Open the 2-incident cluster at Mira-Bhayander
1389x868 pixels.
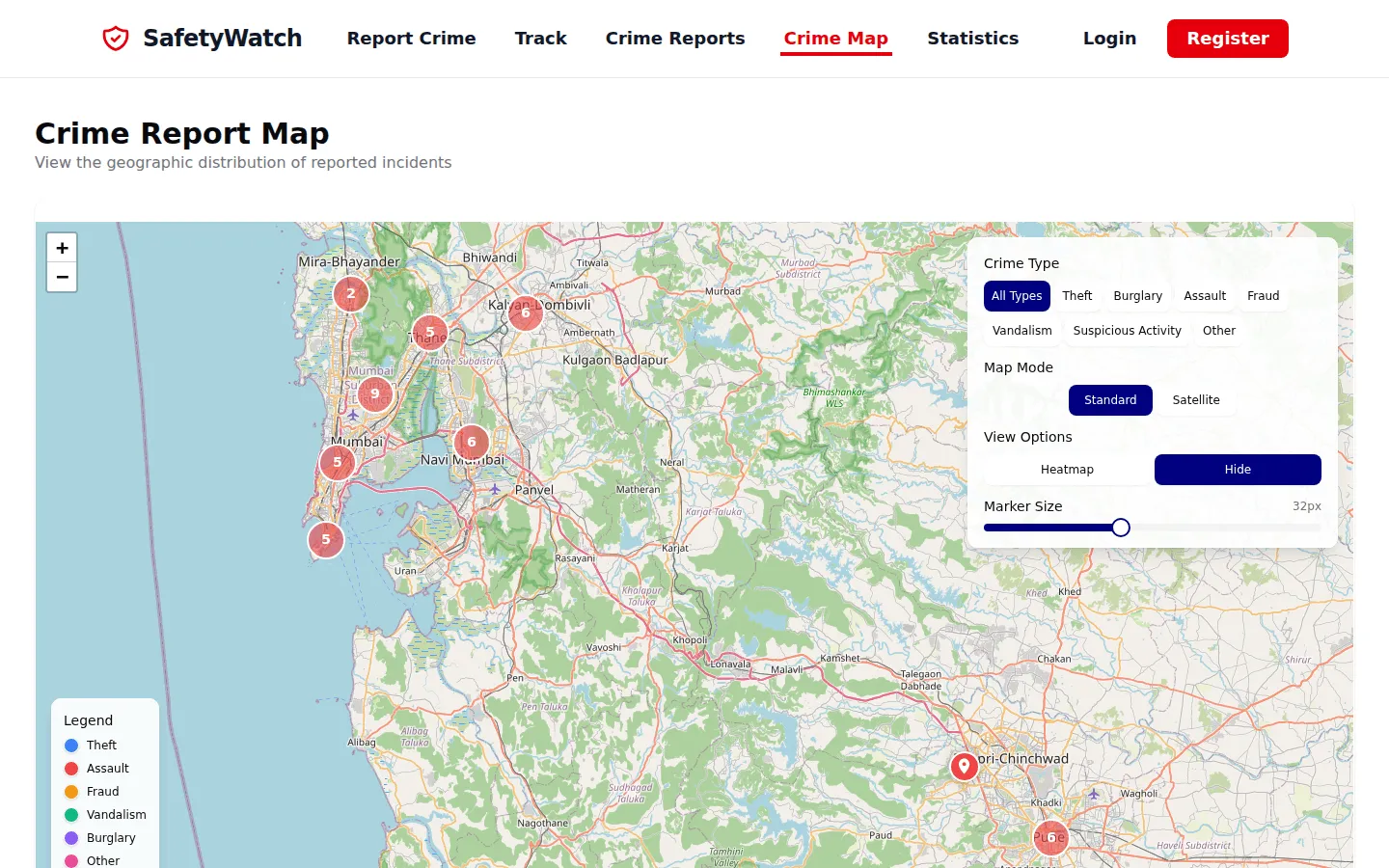tap(351, 293)
